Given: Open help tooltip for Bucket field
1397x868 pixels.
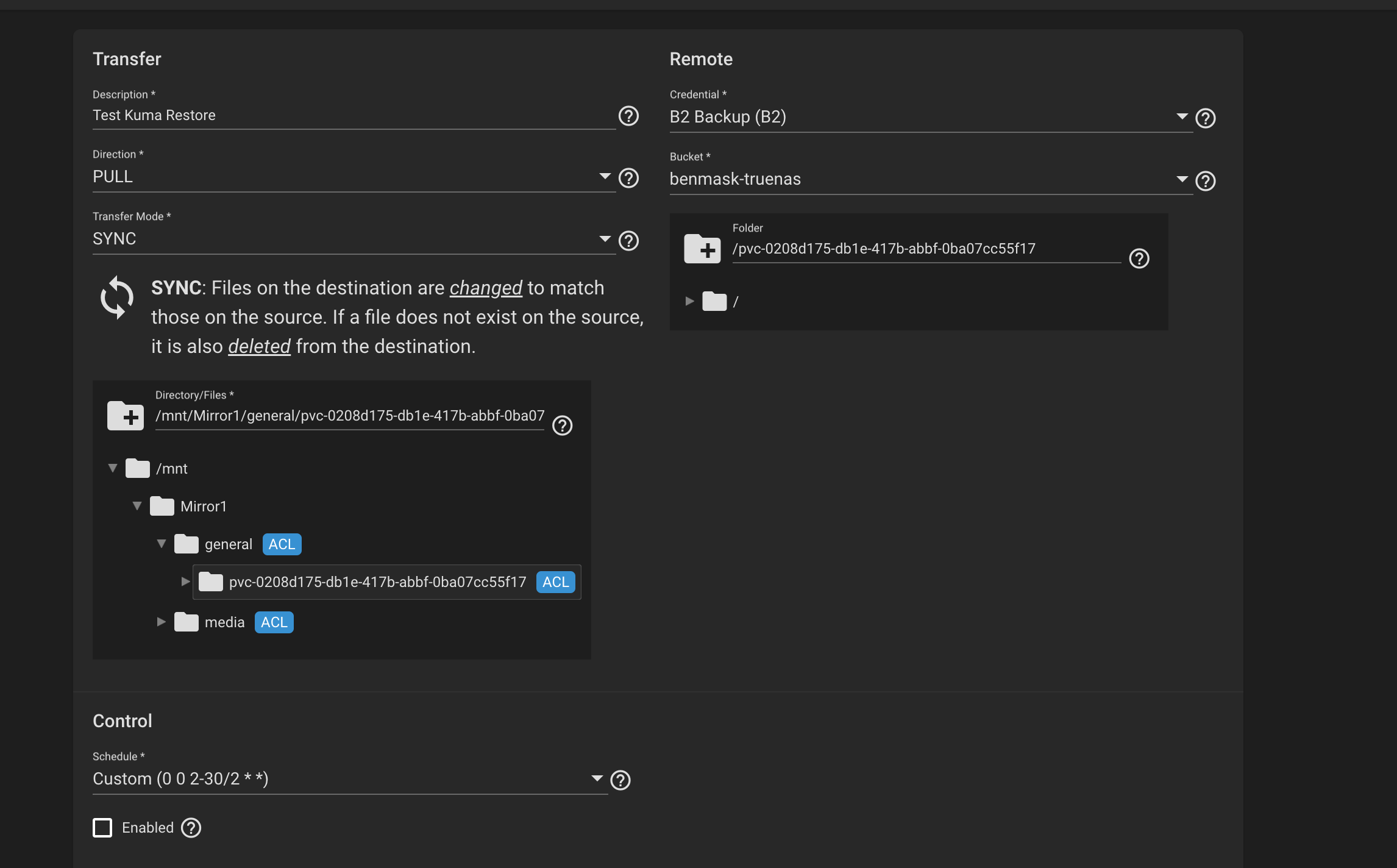Looking at the screenshot, I should (1205, 180).
